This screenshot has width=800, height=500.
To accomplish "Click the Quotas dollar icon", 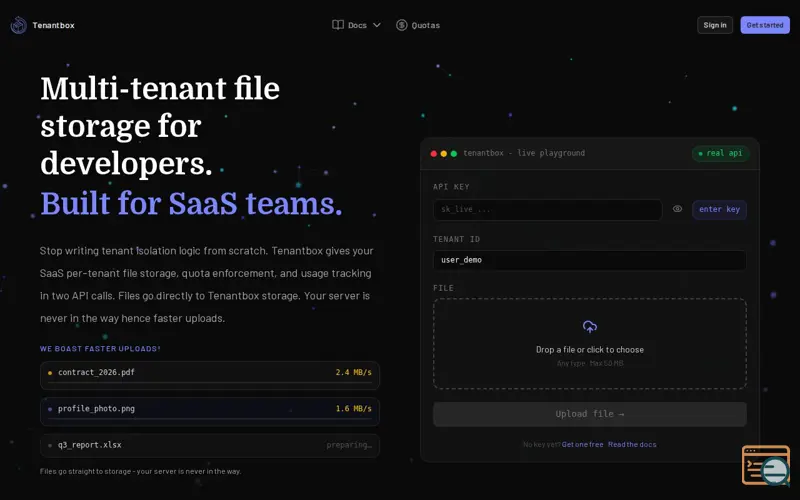I will [402, 25].
